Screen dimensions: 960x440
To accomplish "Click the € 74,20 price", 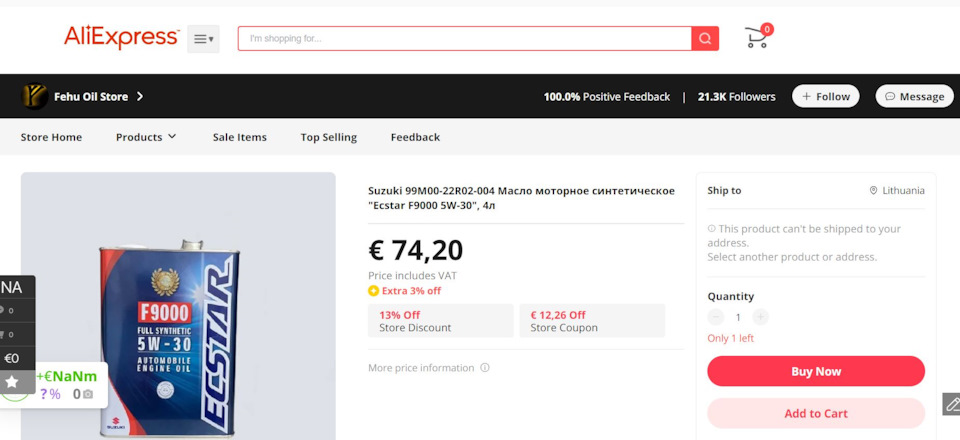I will [x=416, y=250].
